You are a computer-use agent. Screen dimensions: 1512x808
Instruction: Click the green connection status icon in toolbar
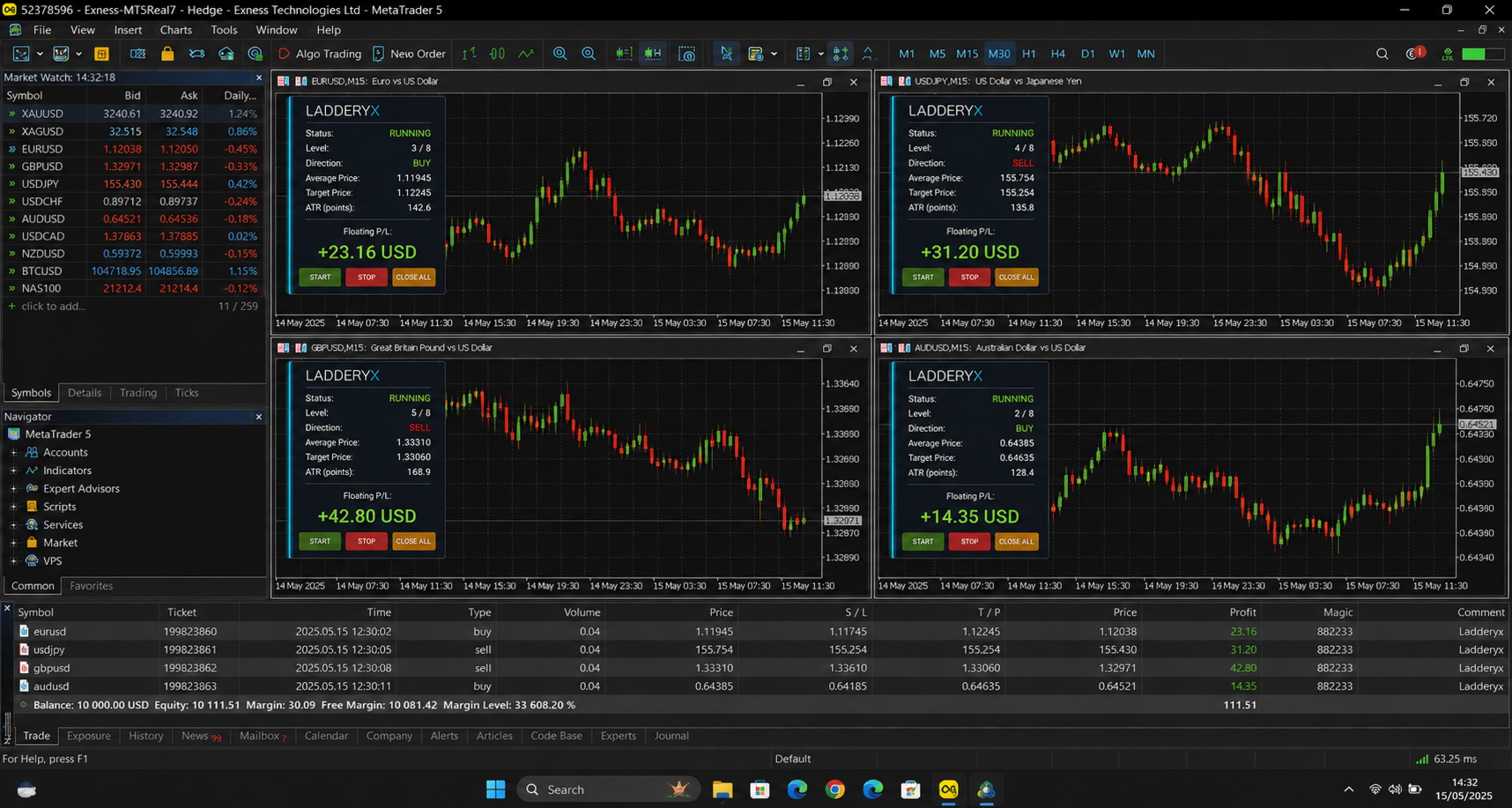1447,54
